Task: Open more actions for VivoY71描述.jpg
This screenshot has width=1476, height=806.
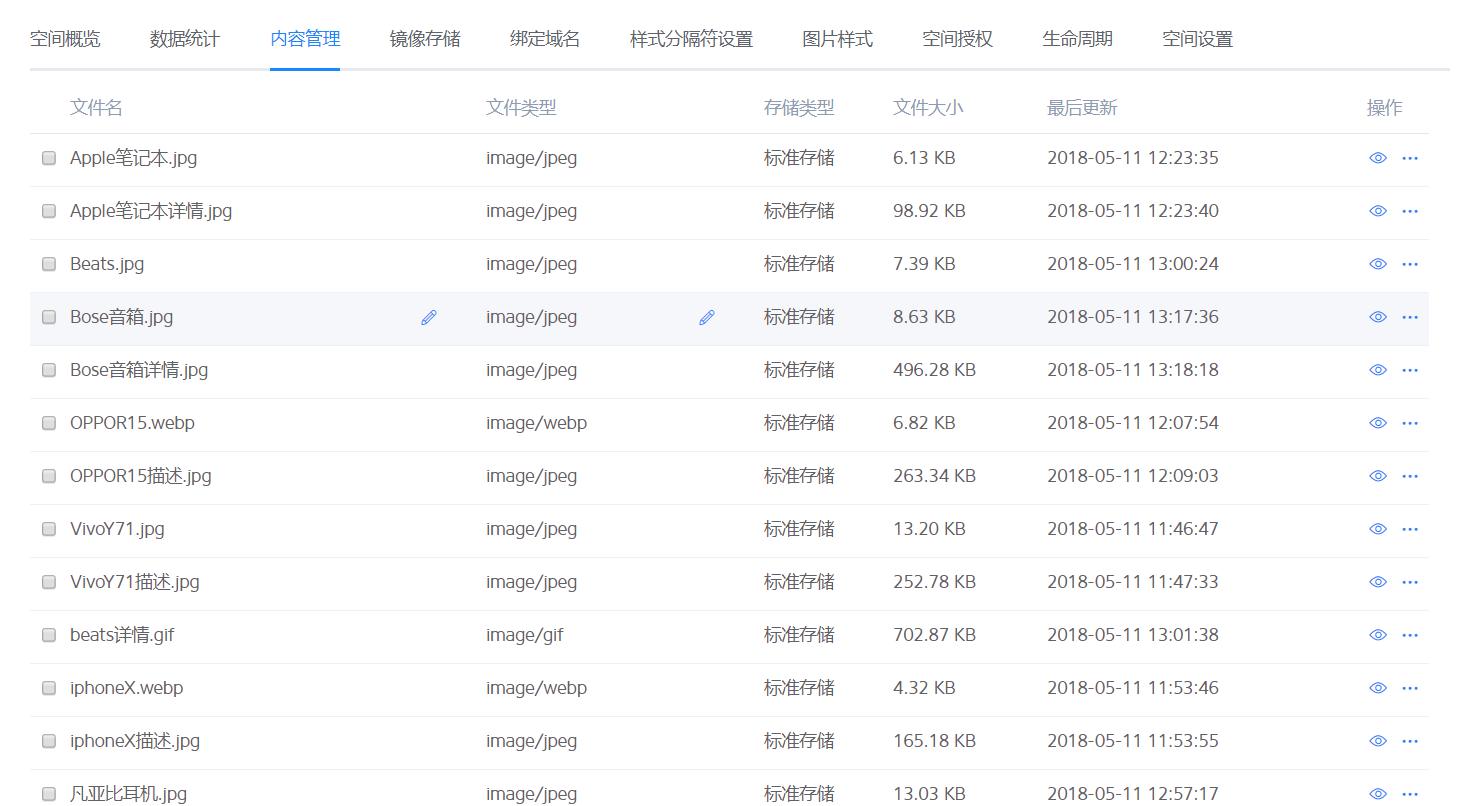Action: tap(1410, 582)
